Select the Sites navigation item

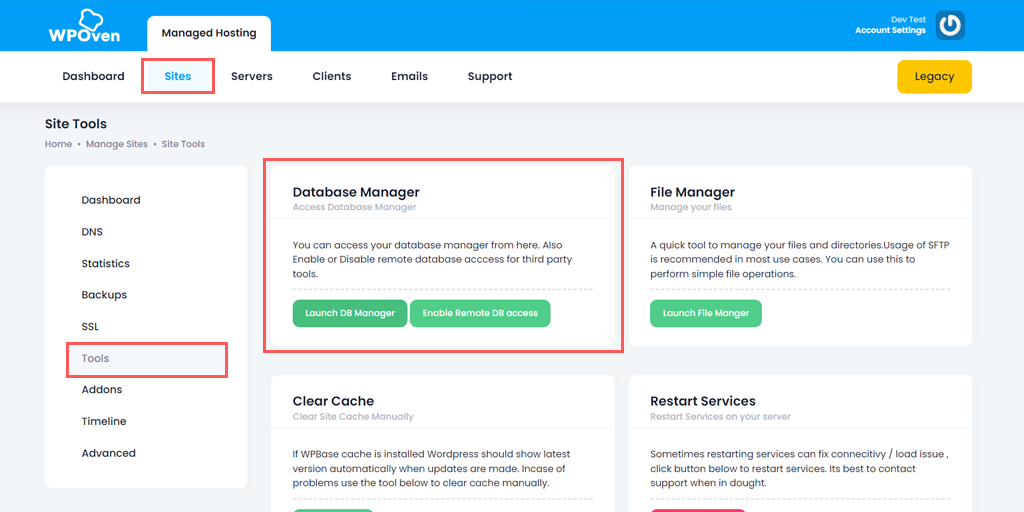coord(178,76)
